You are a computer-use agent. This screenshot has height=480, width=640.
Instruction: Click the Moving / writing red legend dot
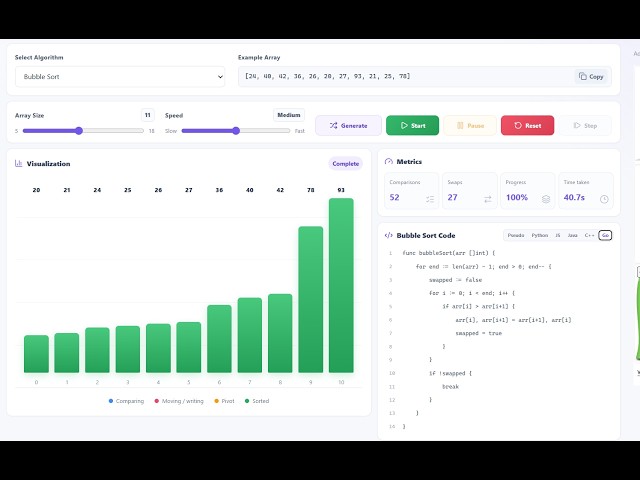157,401
